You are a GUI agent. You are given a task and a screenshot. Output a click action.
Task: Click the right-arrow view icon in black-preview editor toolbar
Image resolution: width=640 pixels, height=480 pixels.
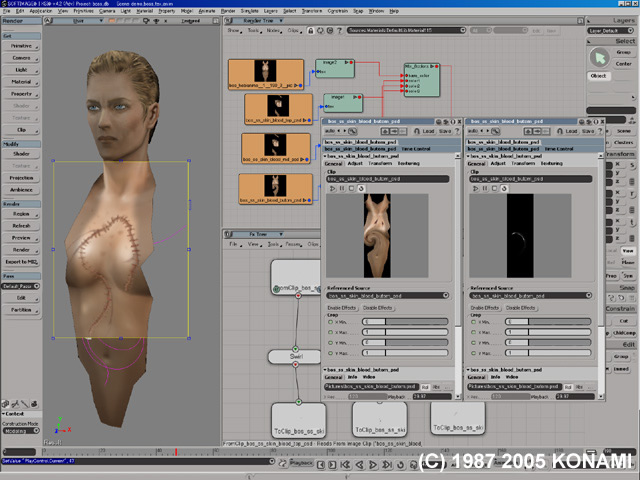click(537, 131)
